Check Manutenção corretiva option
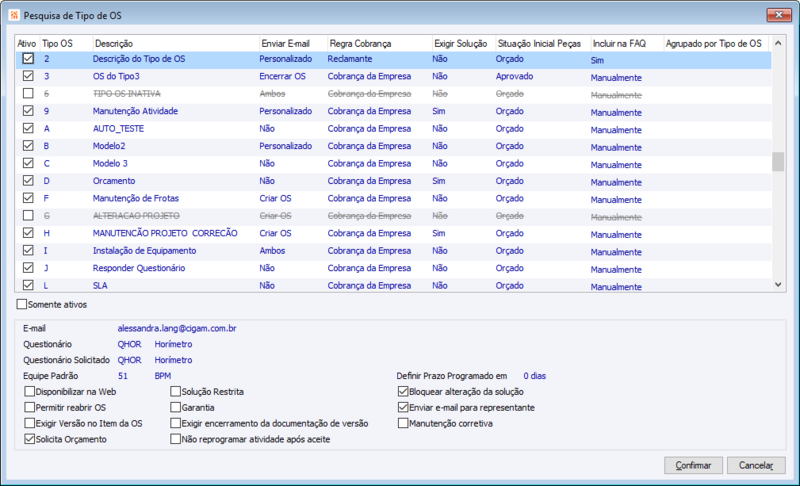 403,423
